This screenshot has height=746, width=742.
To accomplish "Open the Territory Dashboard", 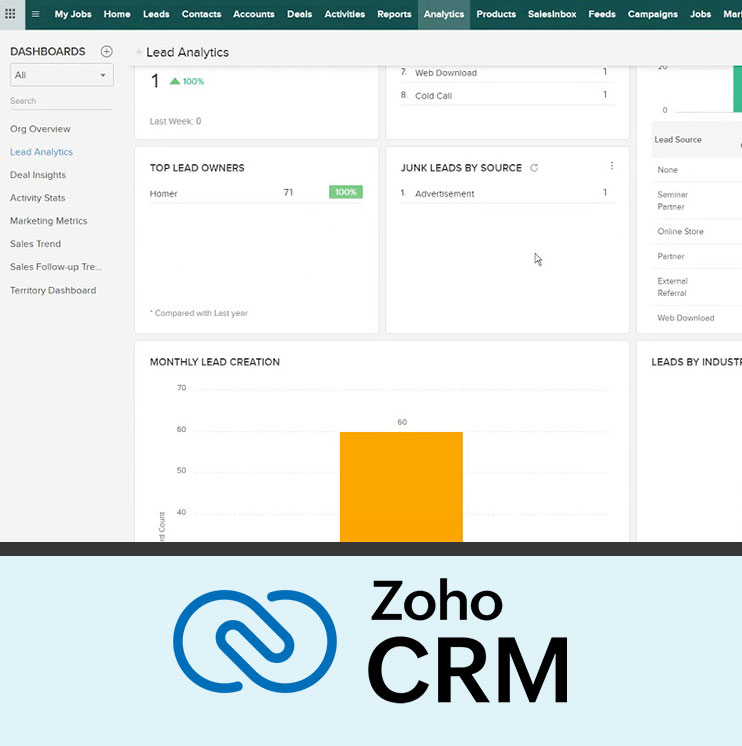I will (53, 290).
